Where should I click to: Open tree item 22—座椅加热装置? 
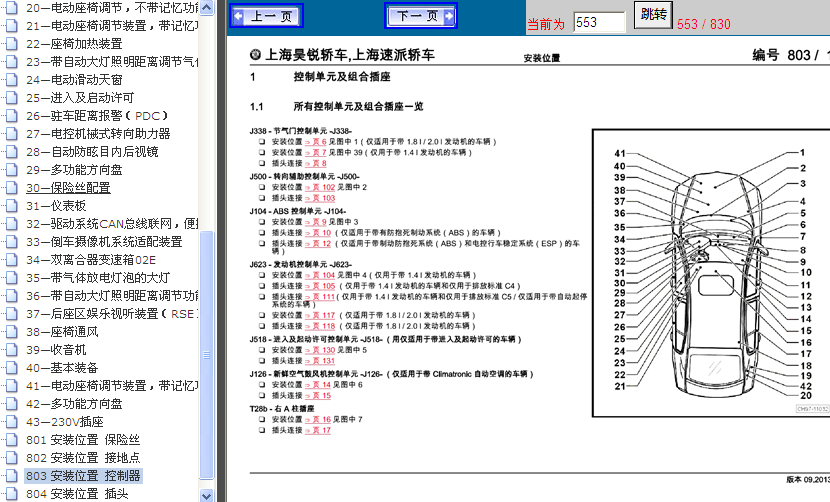(x=74, y=44)
